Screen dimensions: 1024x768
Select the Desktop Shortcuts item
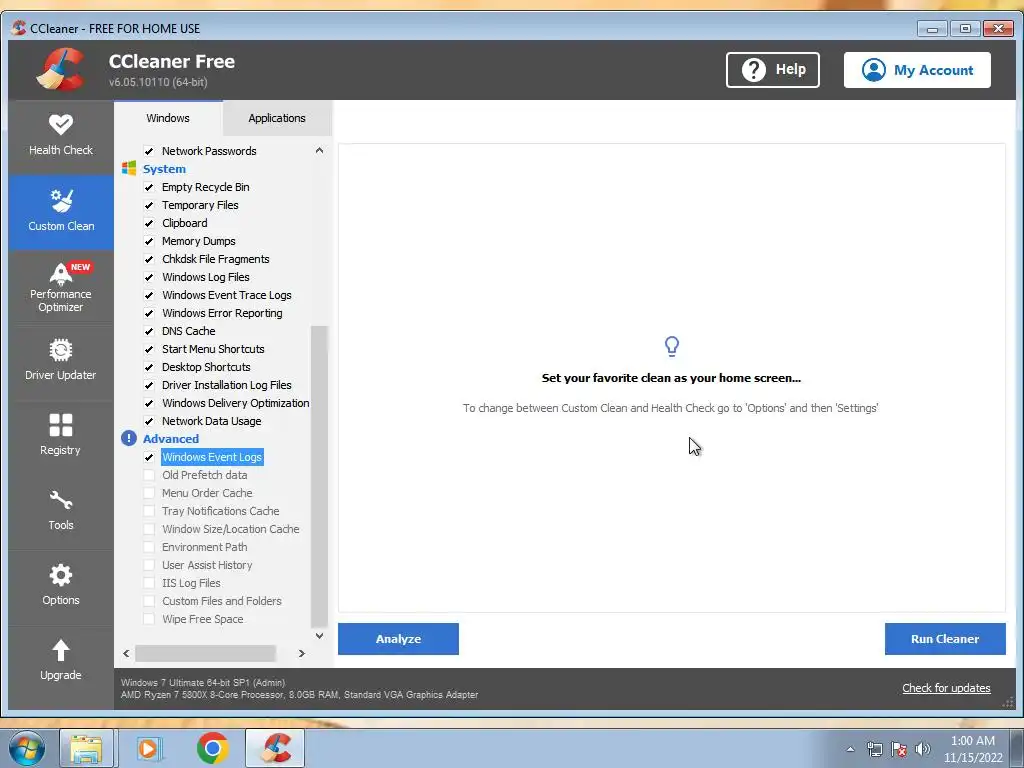tap(206, 367)
